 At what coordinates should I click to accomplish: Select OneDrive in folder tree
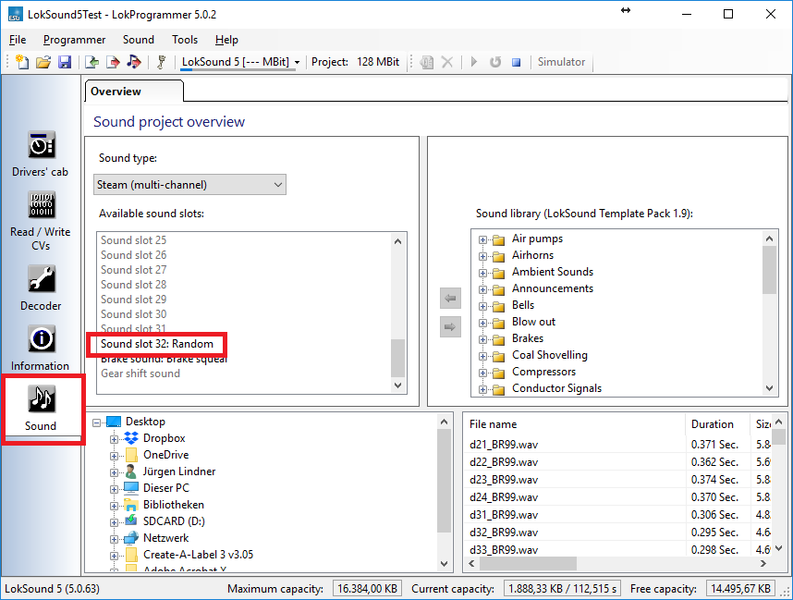166,455
